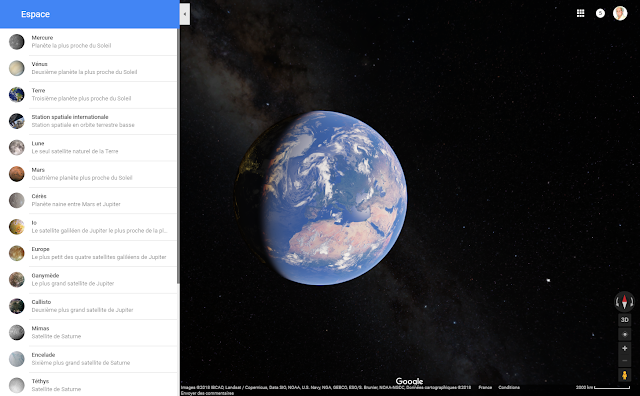640x396 pixels.
Task: Click the Cérès dwarf planet icon
Action: [17, 200]
